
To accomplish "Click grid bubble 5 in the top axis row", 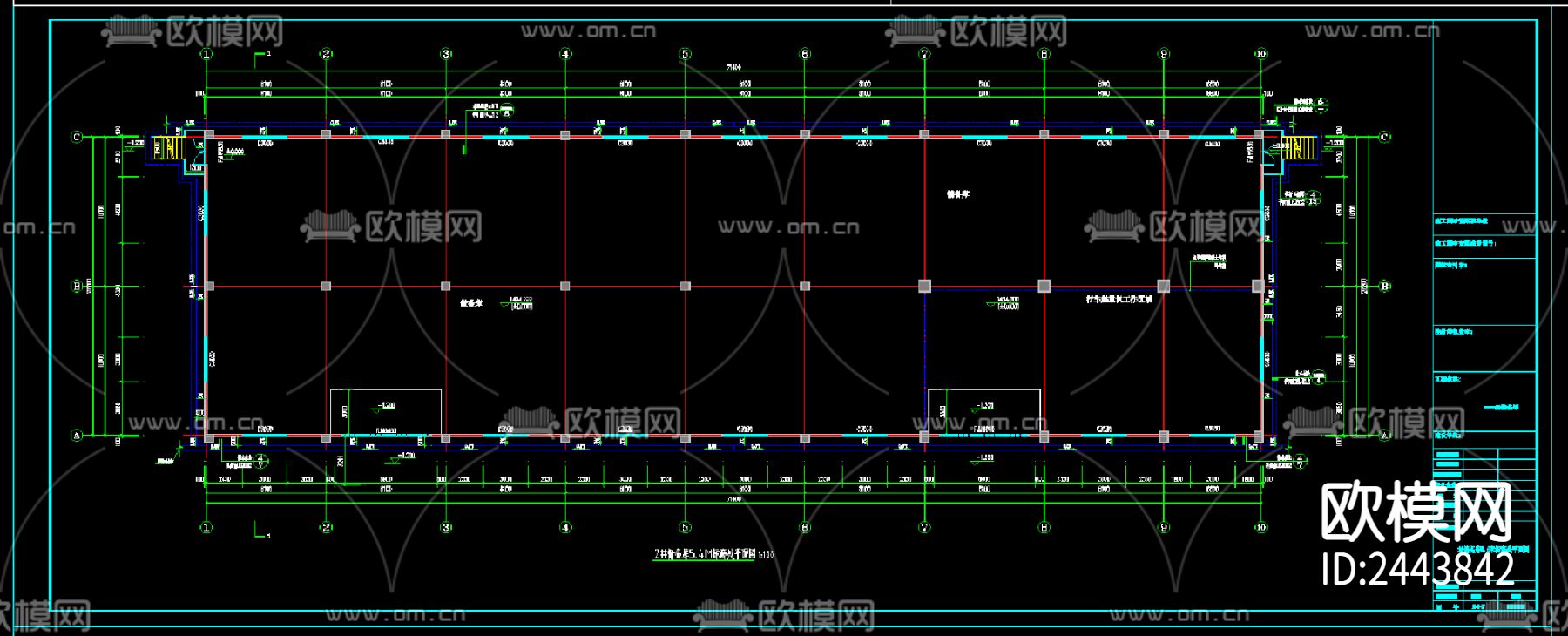I will (x=686, y=54).
